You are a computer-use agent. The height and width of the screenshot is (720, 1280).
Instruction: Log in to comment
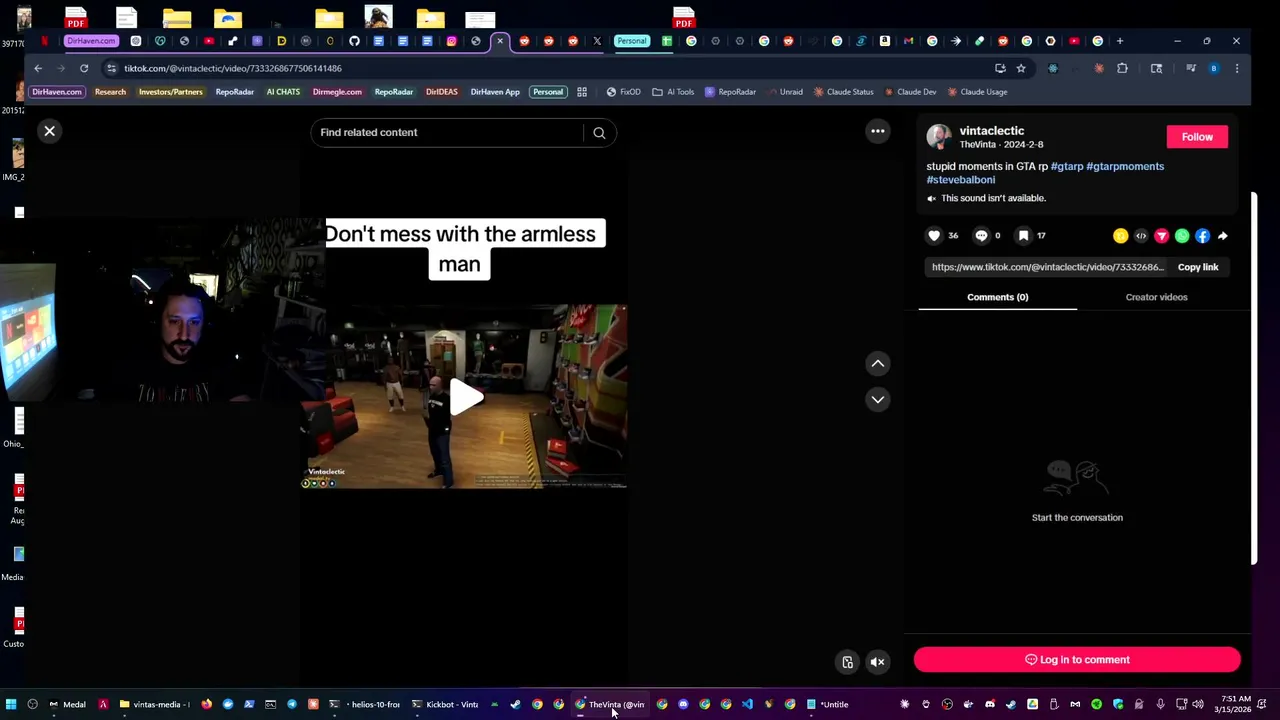pyautogui.click(x=1077, y=660)
